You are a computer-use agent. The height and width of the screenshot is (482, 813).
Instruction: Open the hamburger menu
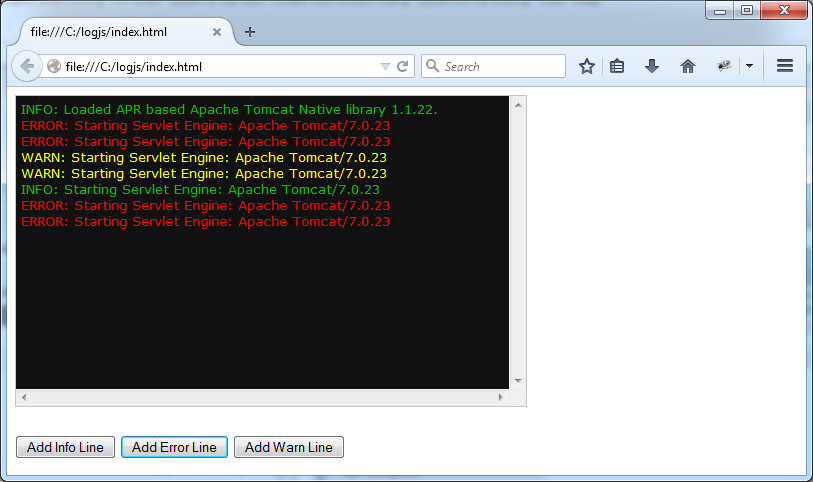click(784, 66)
